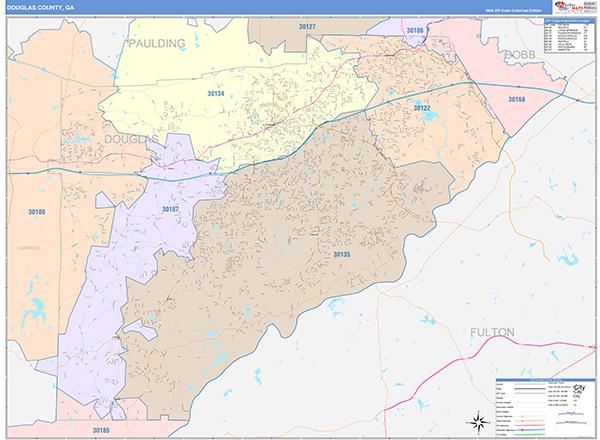Click the DOUGLAS county label
The image size is (600, 440).
[131, 139]
